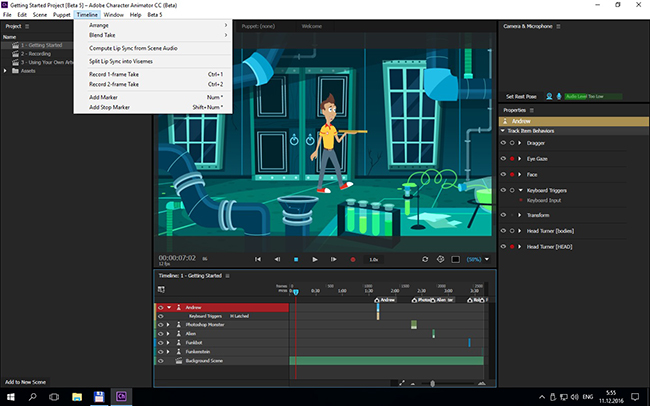Click the Play button under the scene
Image resolution: width=650 pixels, height=406 pixels.
315,259
